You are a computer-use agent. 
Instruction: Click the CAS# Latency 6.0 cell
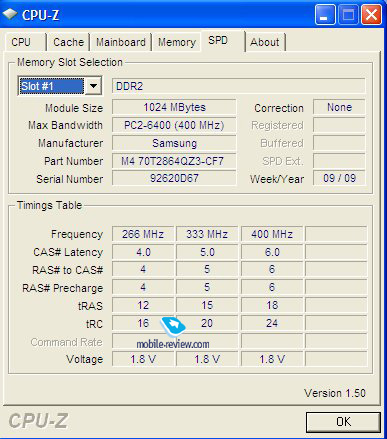272,252
